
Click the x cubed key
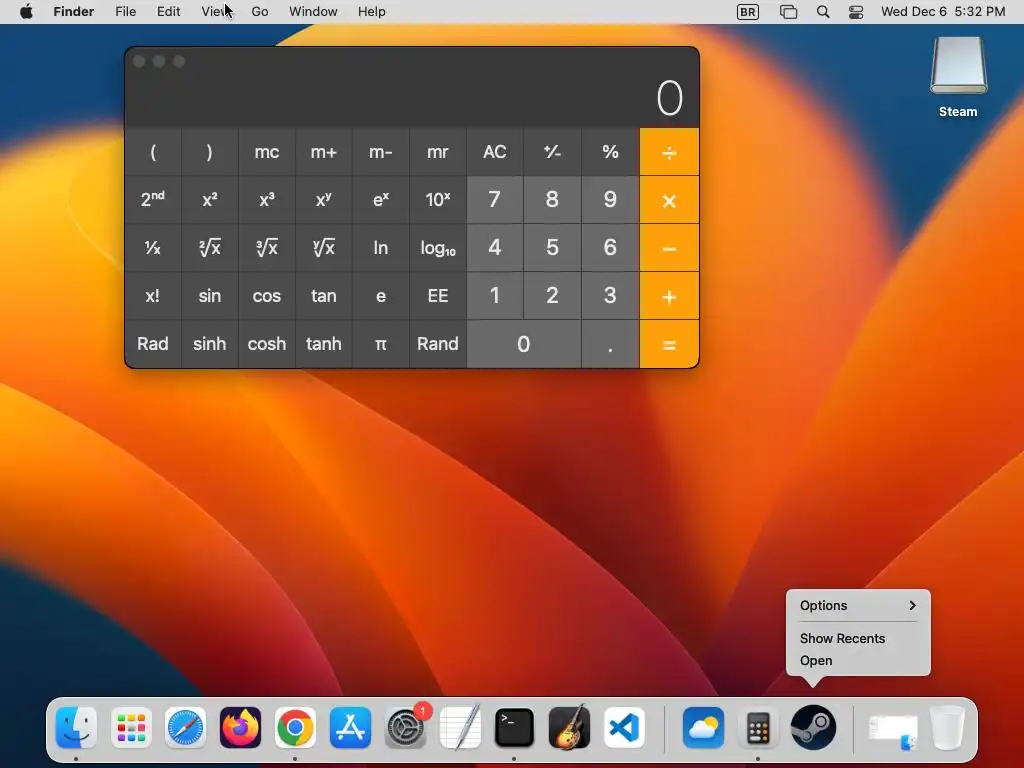pos(266,199)
